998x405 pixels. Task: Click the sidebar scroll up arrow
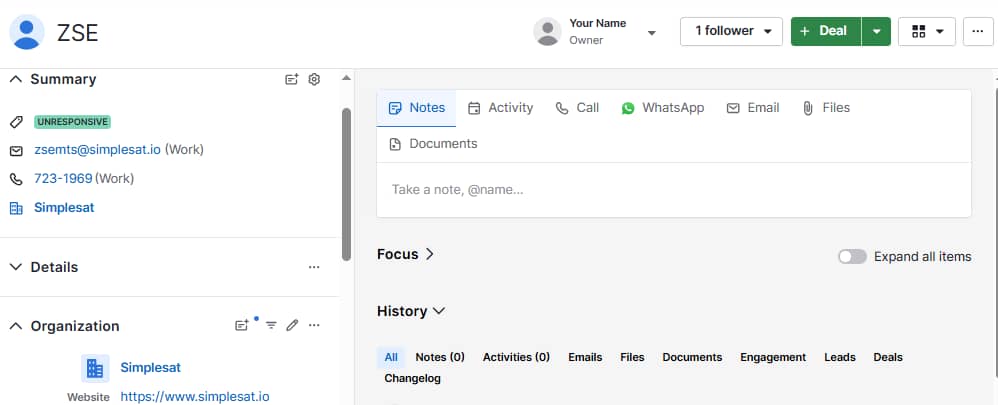346,78
